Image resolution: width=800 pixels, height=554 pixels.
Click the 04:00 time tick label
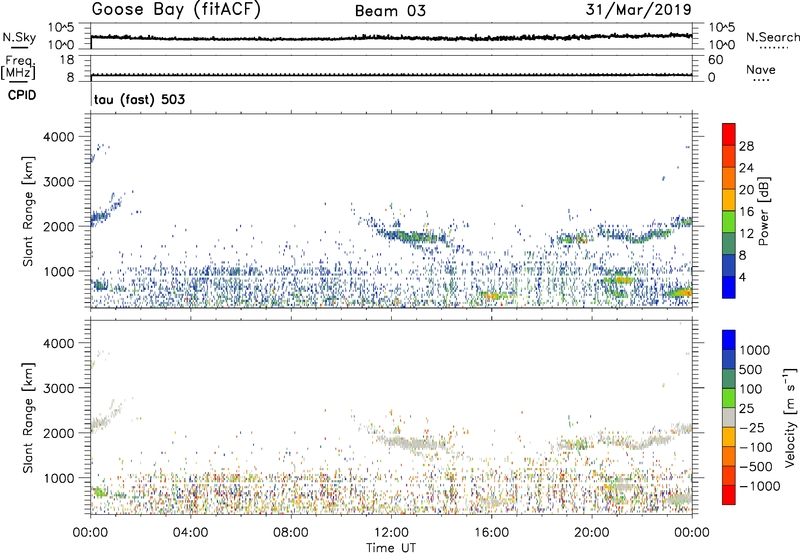pyautogui.click(x=190, y=533)
